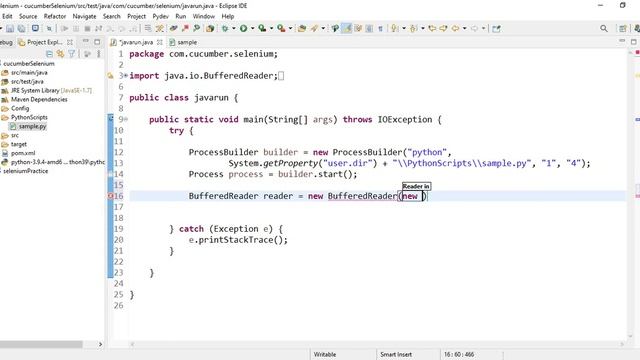Viewport: 640px width, 360px height.
Task: Click the Resume debug icon
Action: (64, 29)
